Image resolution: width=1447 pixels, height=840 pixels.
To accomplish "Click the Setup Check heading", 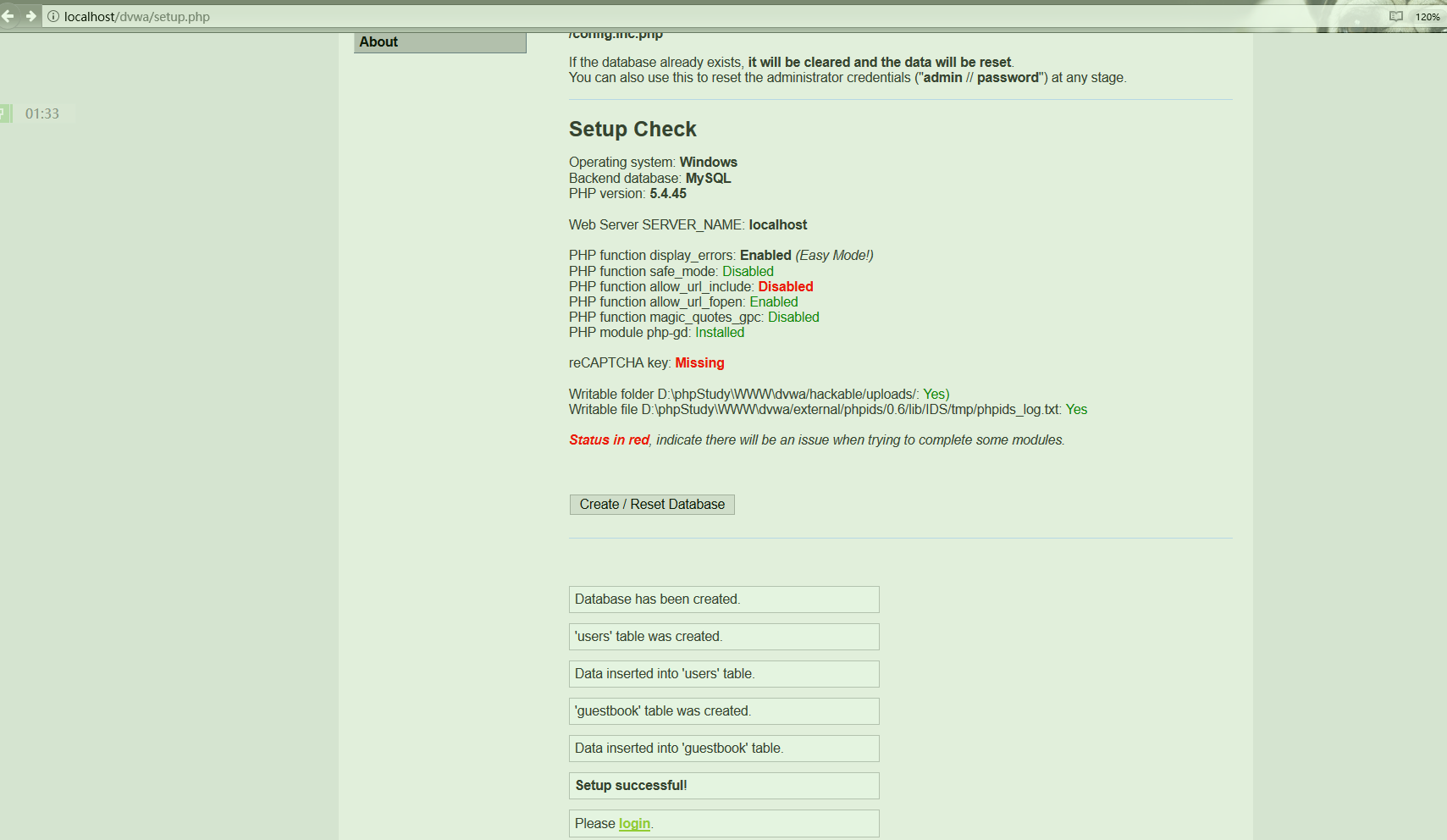I will pos(632,130).
